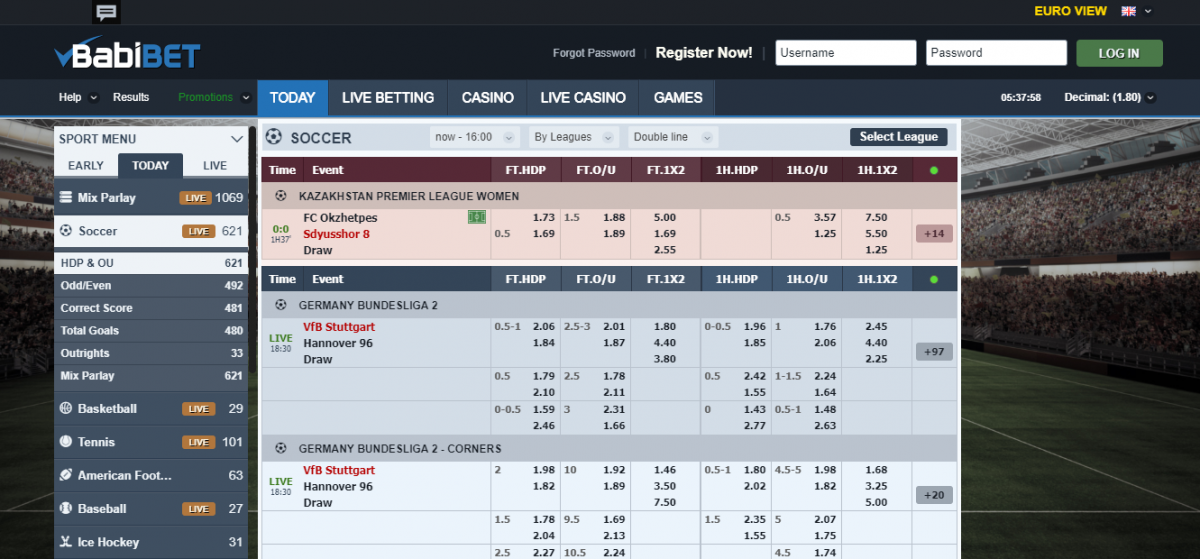Click the Register Now! link
Viewport: 1200px width, 559px height.
click(704, 53)
